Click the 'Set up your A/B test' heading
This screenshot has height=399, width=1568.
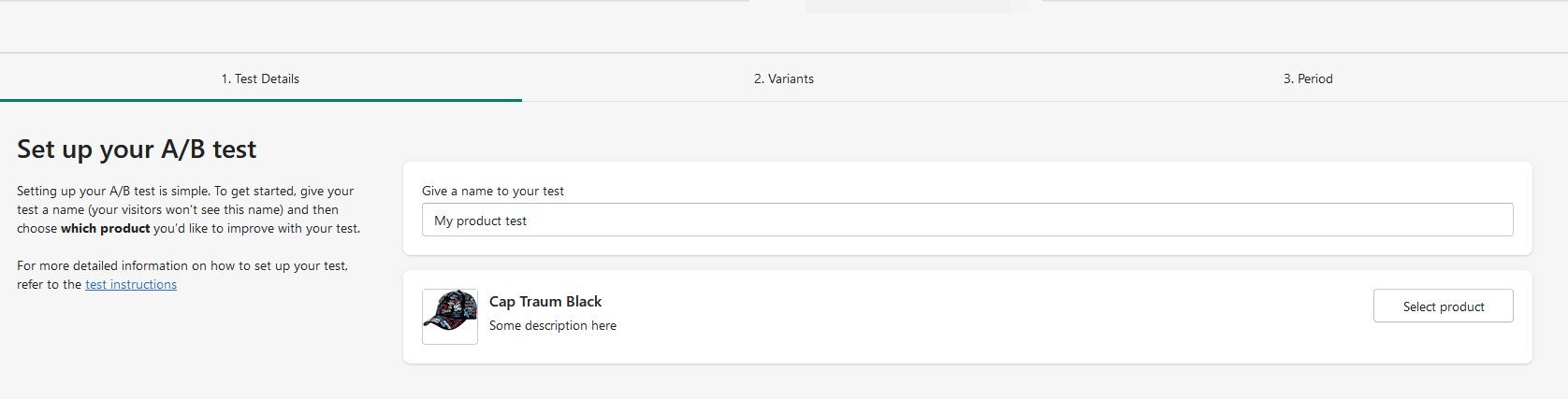coord(137,150)
